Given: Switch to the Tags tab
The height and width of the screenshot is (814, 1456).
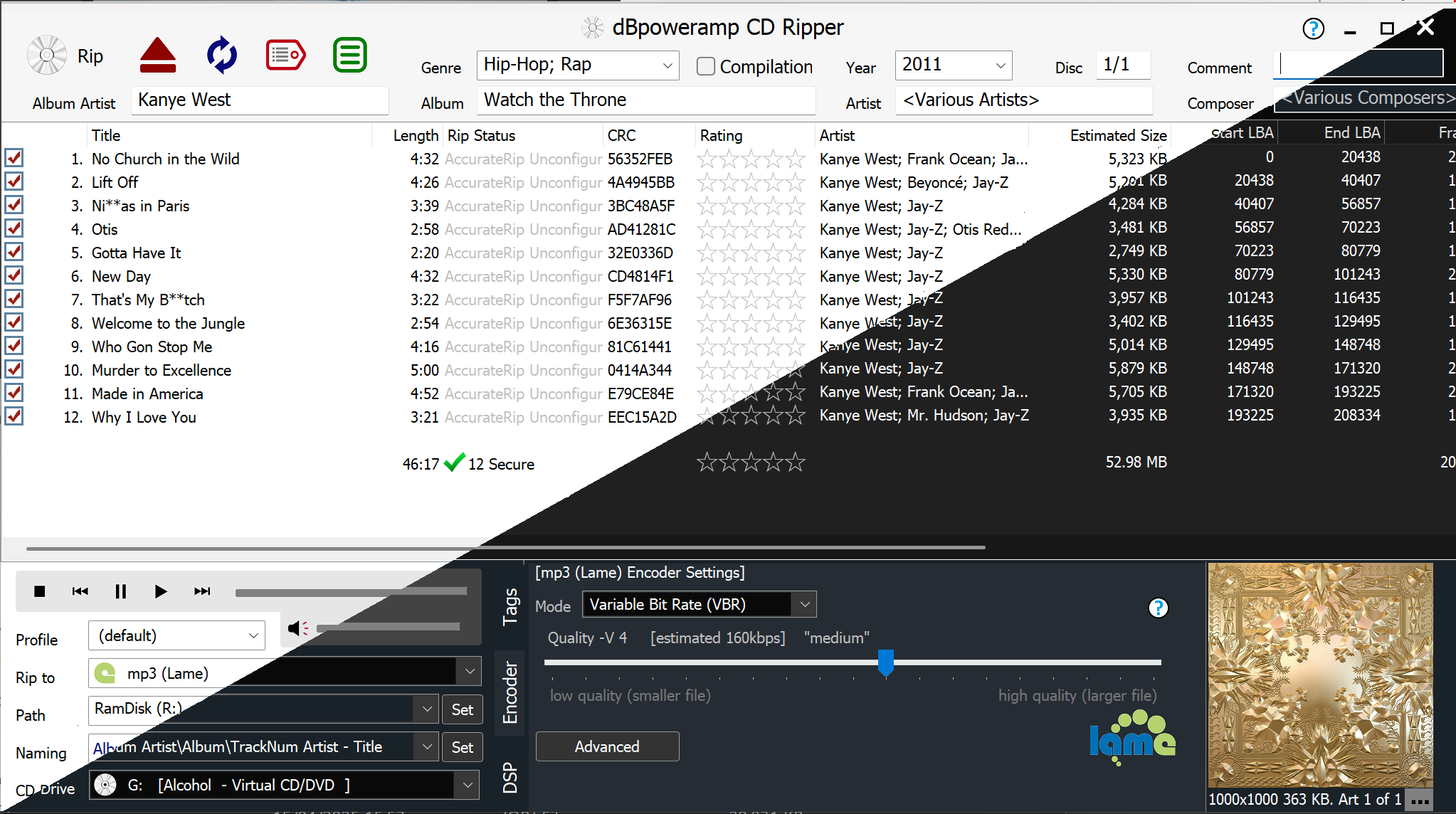Looking at the screenshot, I should coord(510,606).
